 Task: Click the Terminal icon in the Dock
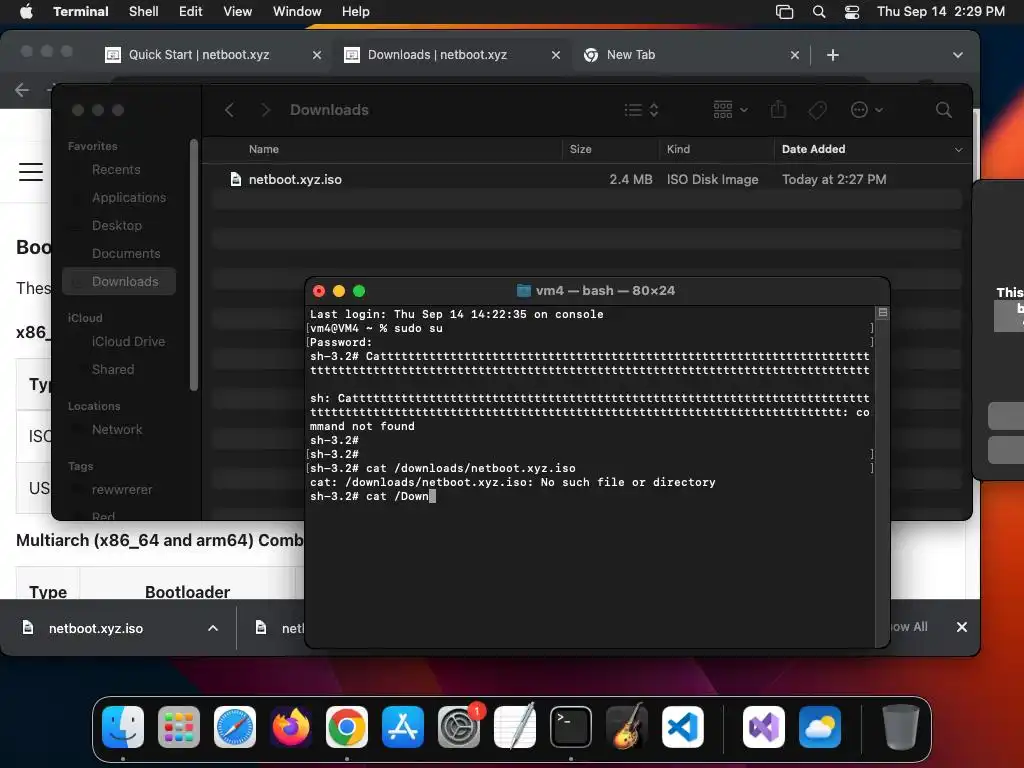tap(571, 727)
